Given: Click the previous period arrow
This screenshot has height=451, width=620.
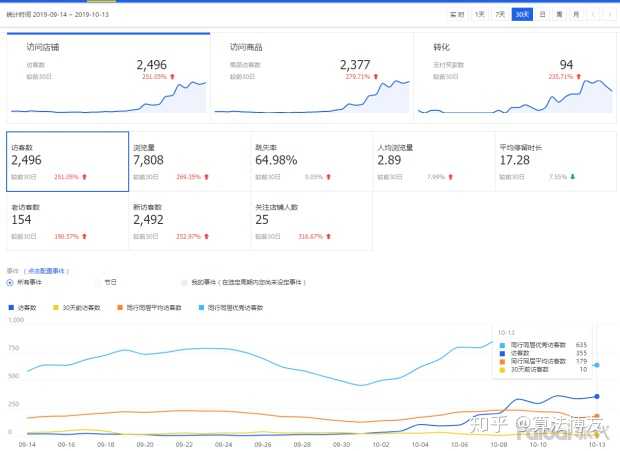Looking at the screenshot, I should click(x=594, y=15).
